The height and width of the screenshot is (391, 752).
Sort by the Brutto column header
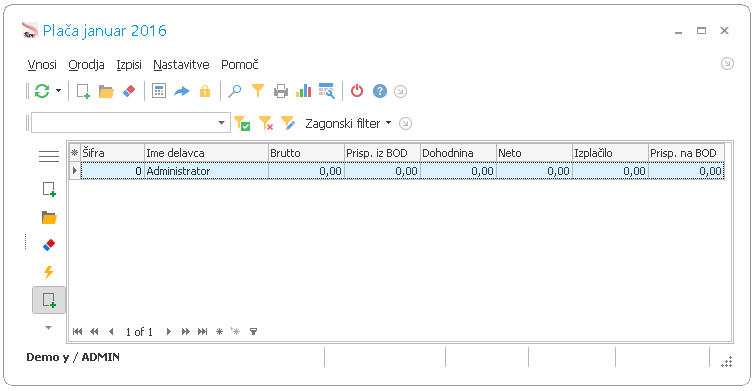click(x=306, y=153)
